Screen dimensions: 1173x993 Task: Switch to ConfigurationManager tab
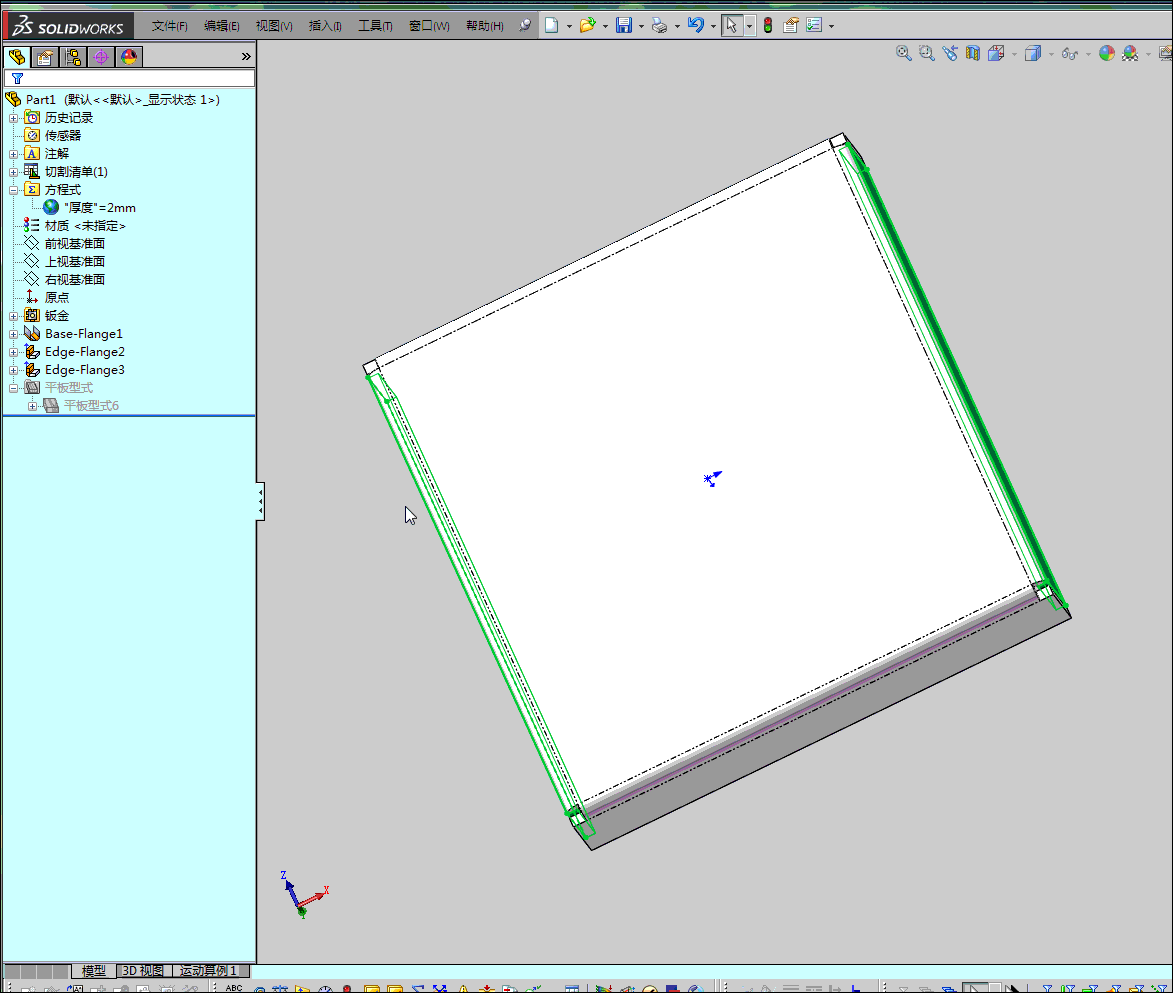coord(73,57)
